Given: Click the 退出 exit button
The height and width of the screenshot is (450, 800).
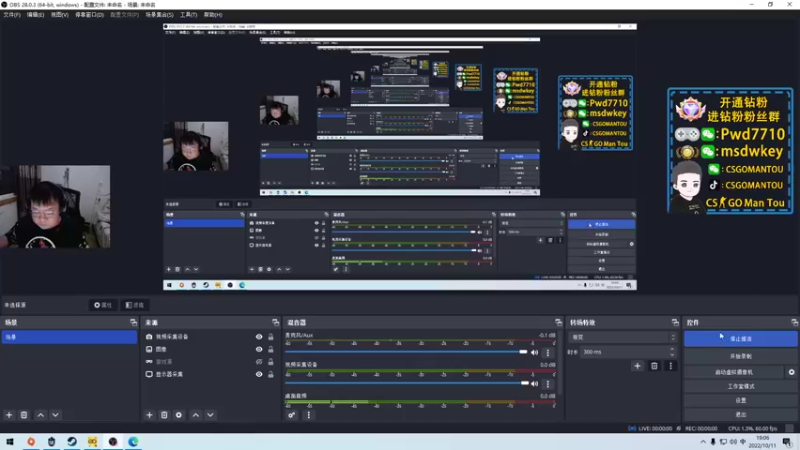Looking at the screenshot, I should click(740, 414).
